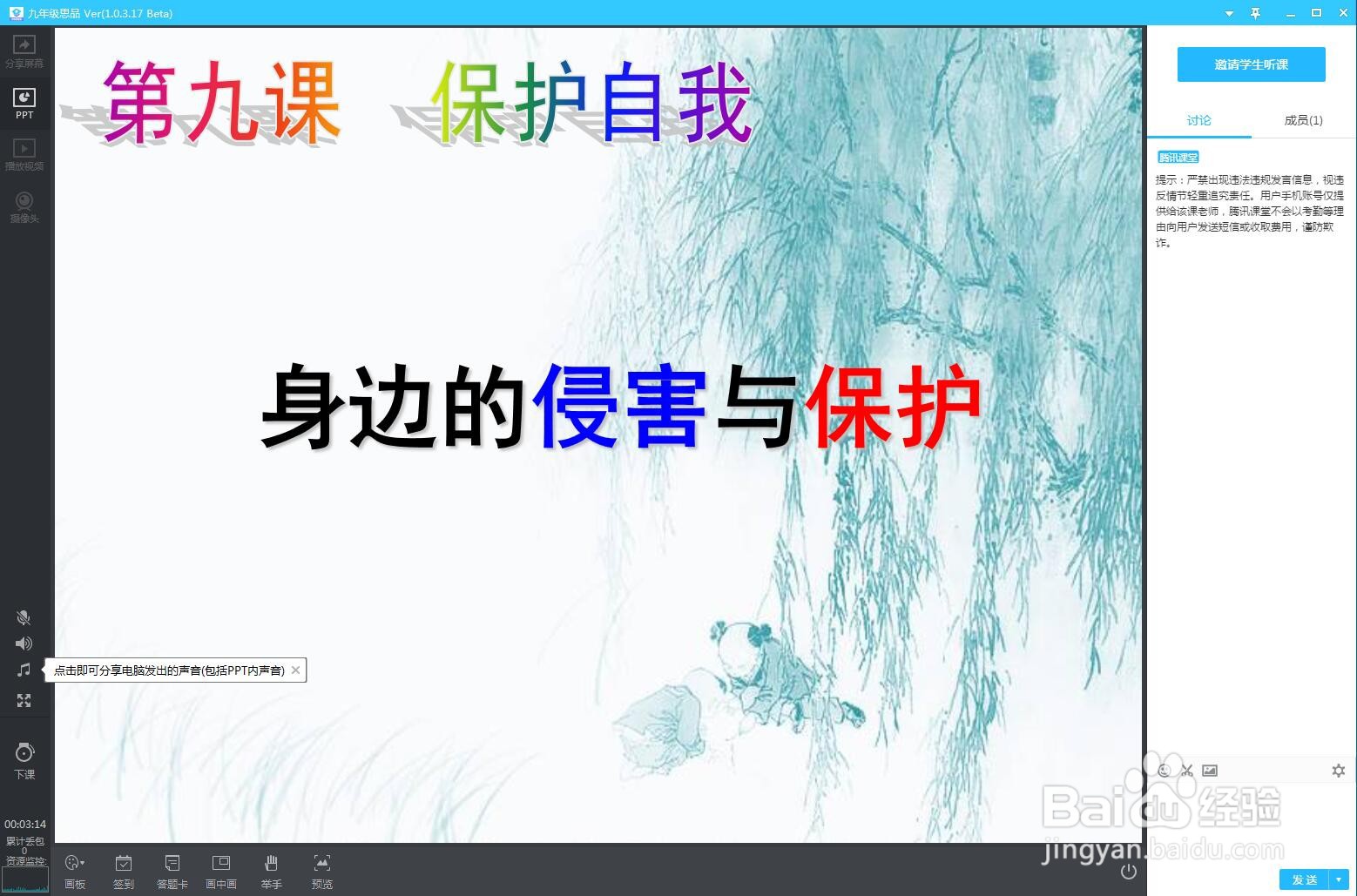Click the slide title 身边的侵害与保护
This screenshot has height=896, width=1357.
[x=621, y=406]
